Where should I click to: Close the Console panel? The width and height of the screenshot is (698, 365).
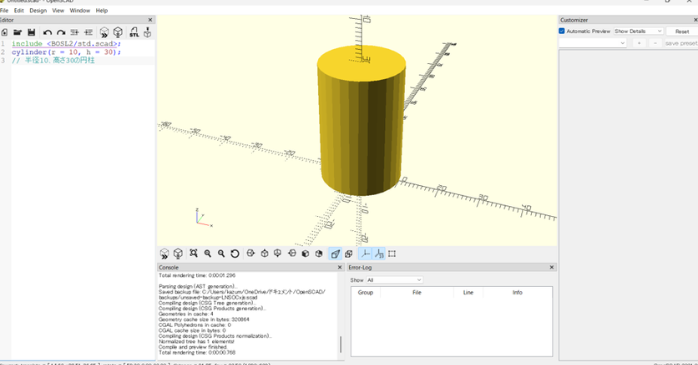click(340, 268)
